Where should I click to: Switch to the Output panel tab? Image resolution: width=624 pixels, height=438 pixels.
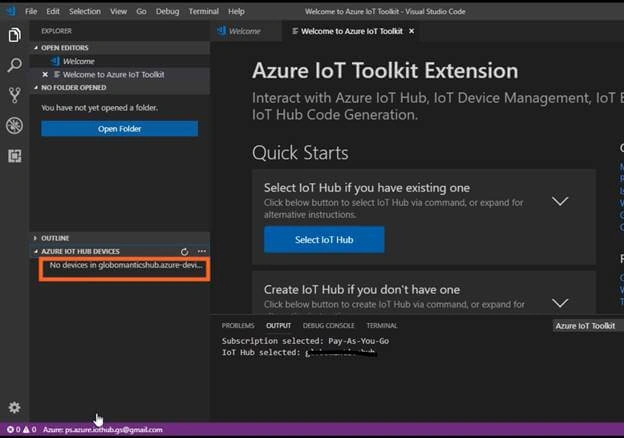(x=279, y=325)
